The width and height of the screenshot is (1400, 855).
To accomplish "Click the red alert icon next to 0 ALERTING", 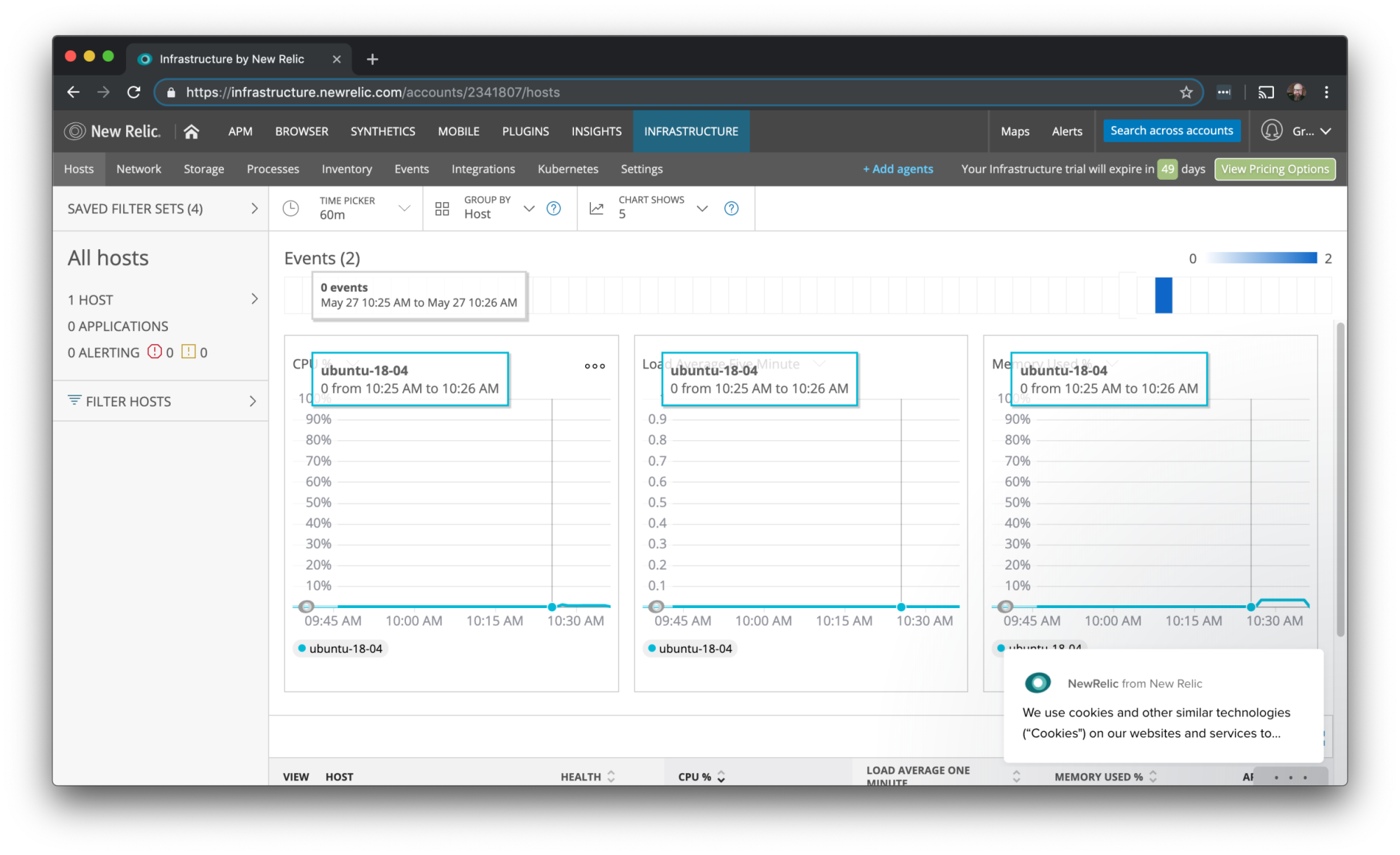I will 155,352.
